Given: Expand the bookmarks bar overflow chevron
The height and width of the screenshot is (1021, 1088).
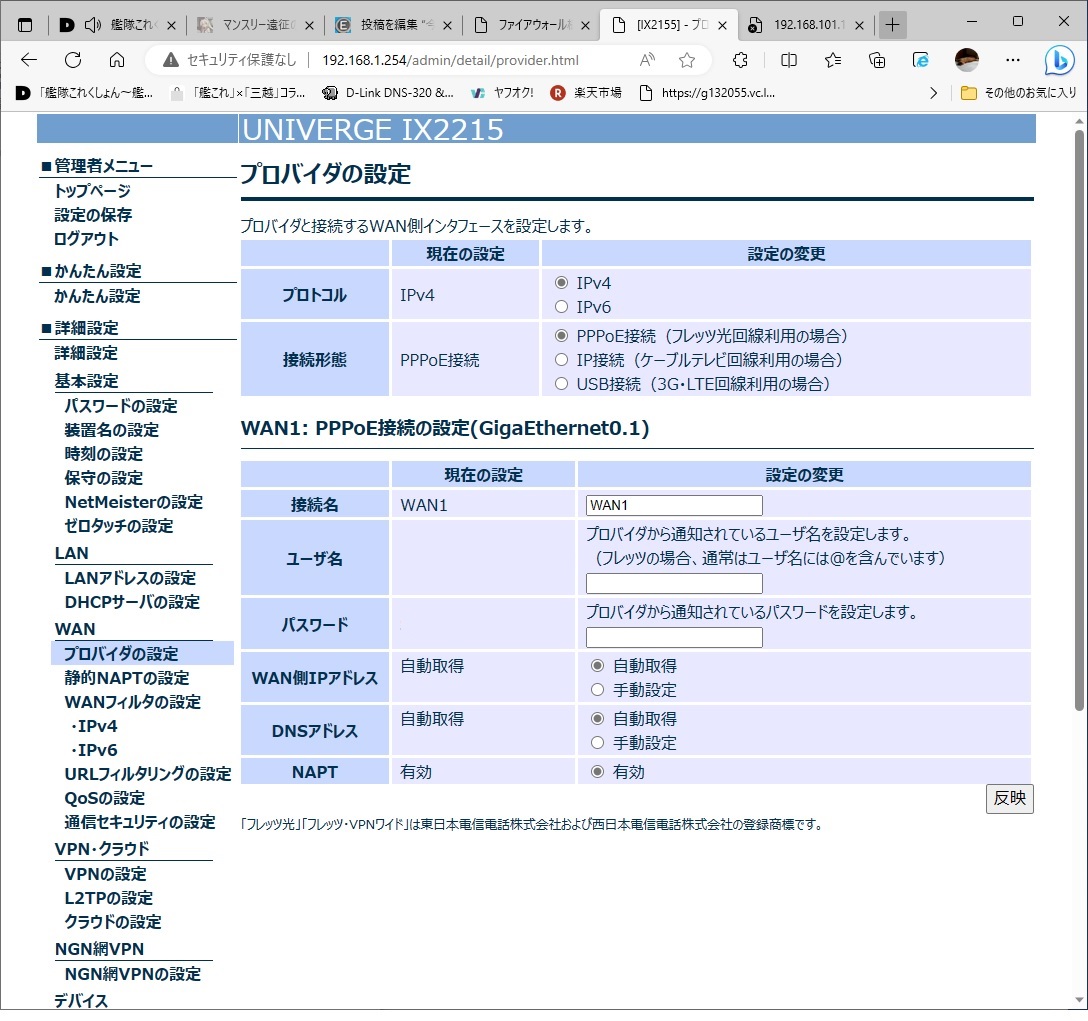Looking at the screenshot, I should pyautogui.click(x=933, y=93).
